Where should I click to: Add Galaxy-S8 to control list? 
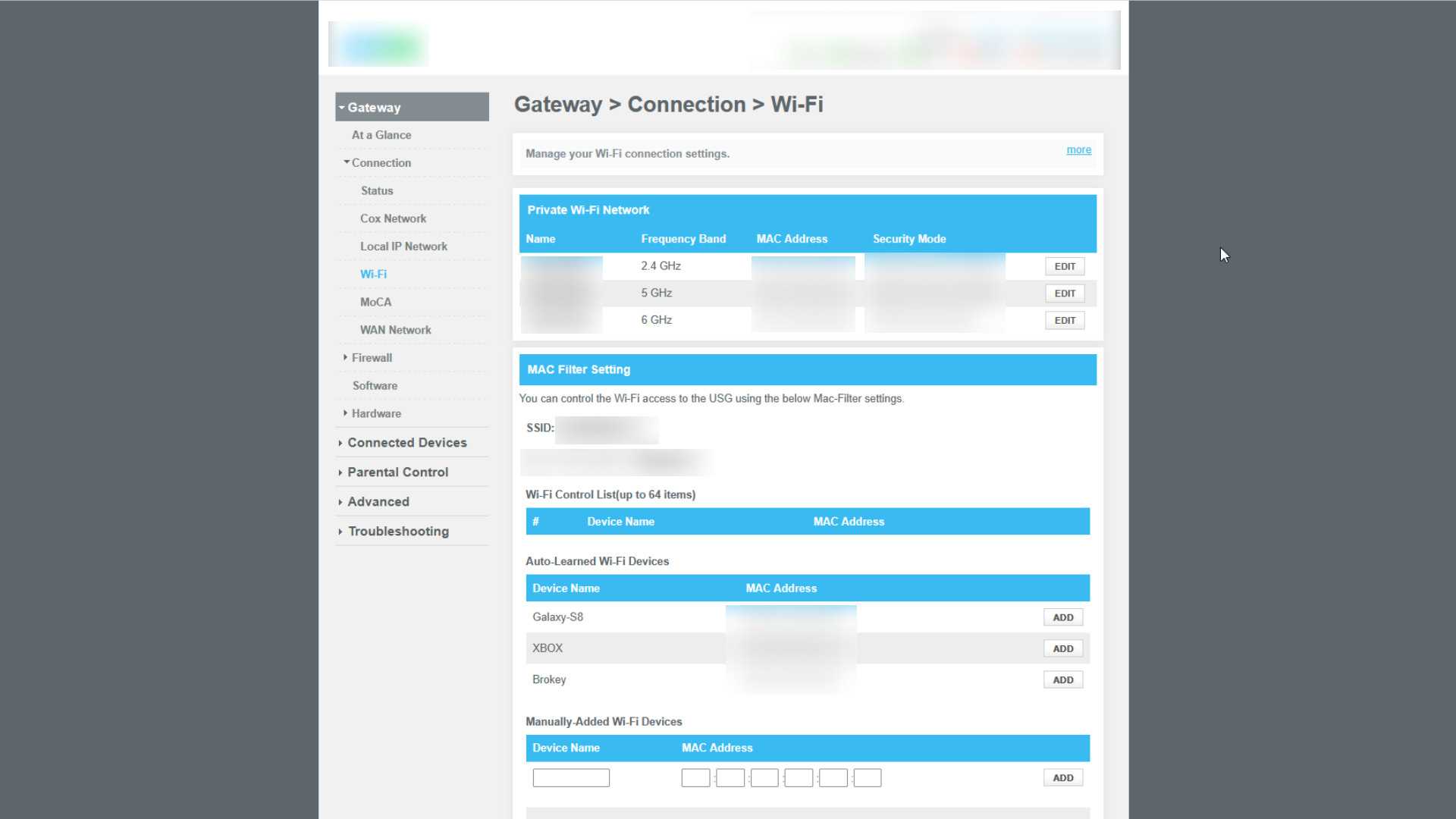[1063, 618]
